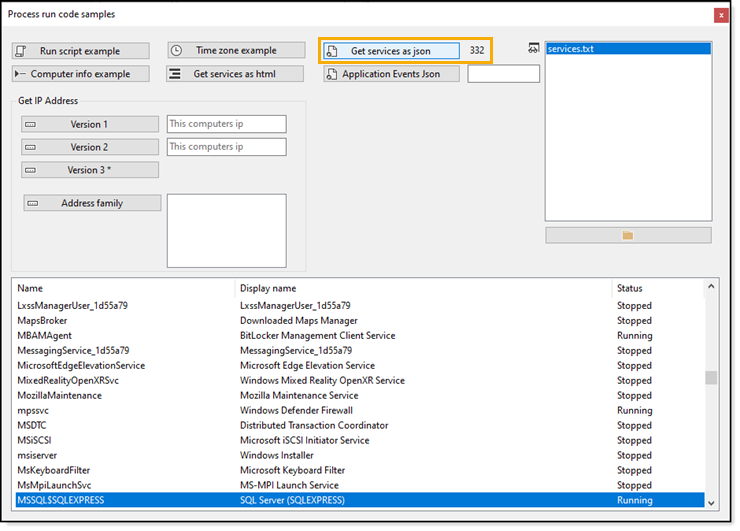Viewport: 740px width, 531px height.
Task: Click the services list scrollbar thumb
Action: [711, 378]
